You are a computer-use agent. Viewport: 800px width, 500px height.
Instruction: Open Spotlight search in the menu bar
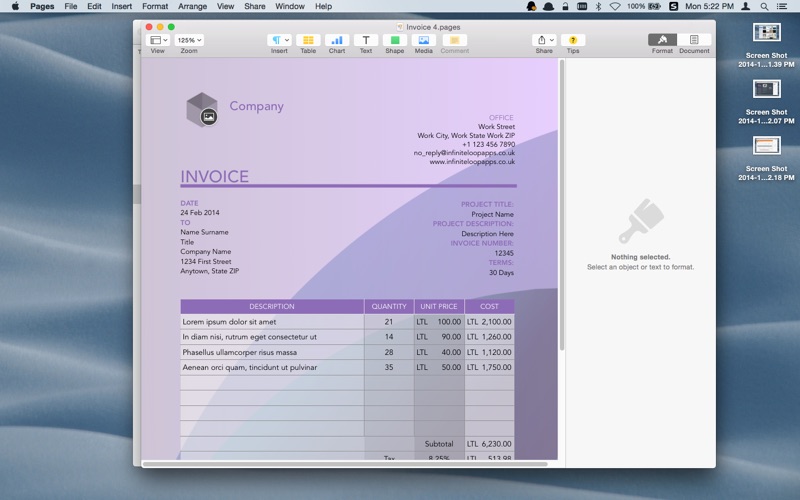(x=764, y=6)
